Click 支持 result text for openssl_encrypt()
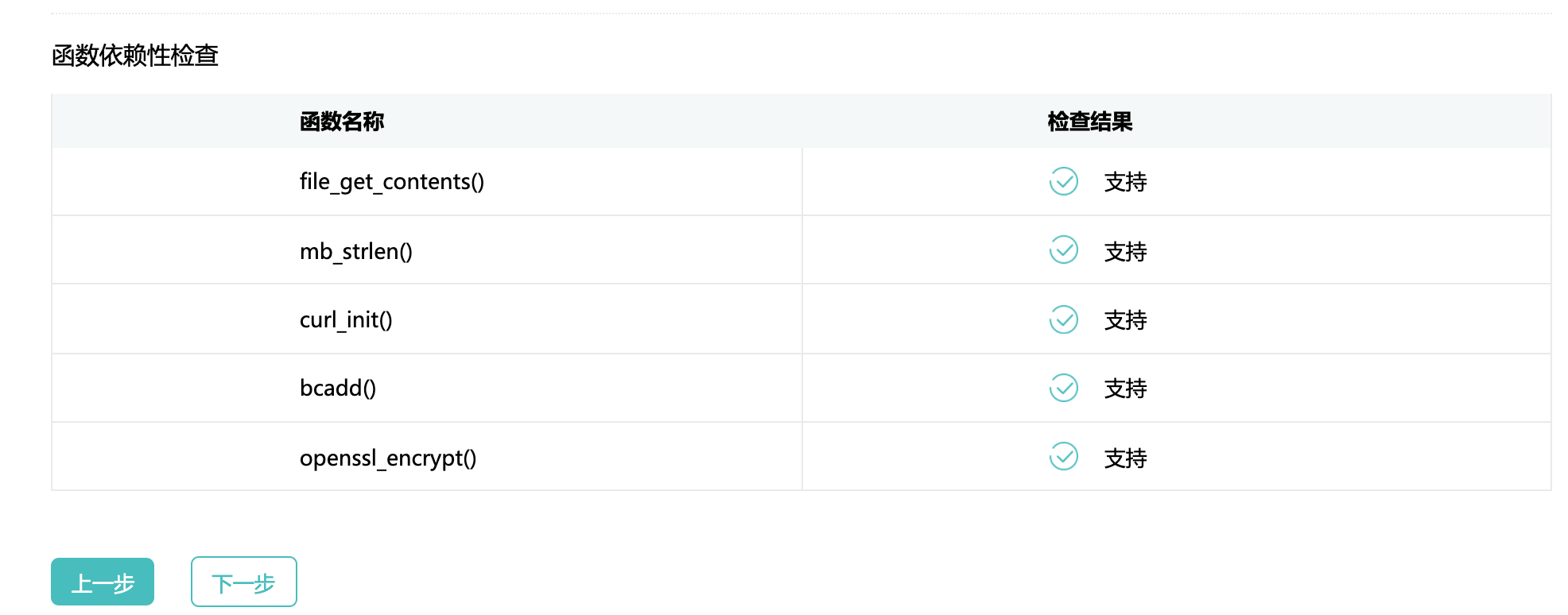Screen dimensions: 1568x615 1125,458
